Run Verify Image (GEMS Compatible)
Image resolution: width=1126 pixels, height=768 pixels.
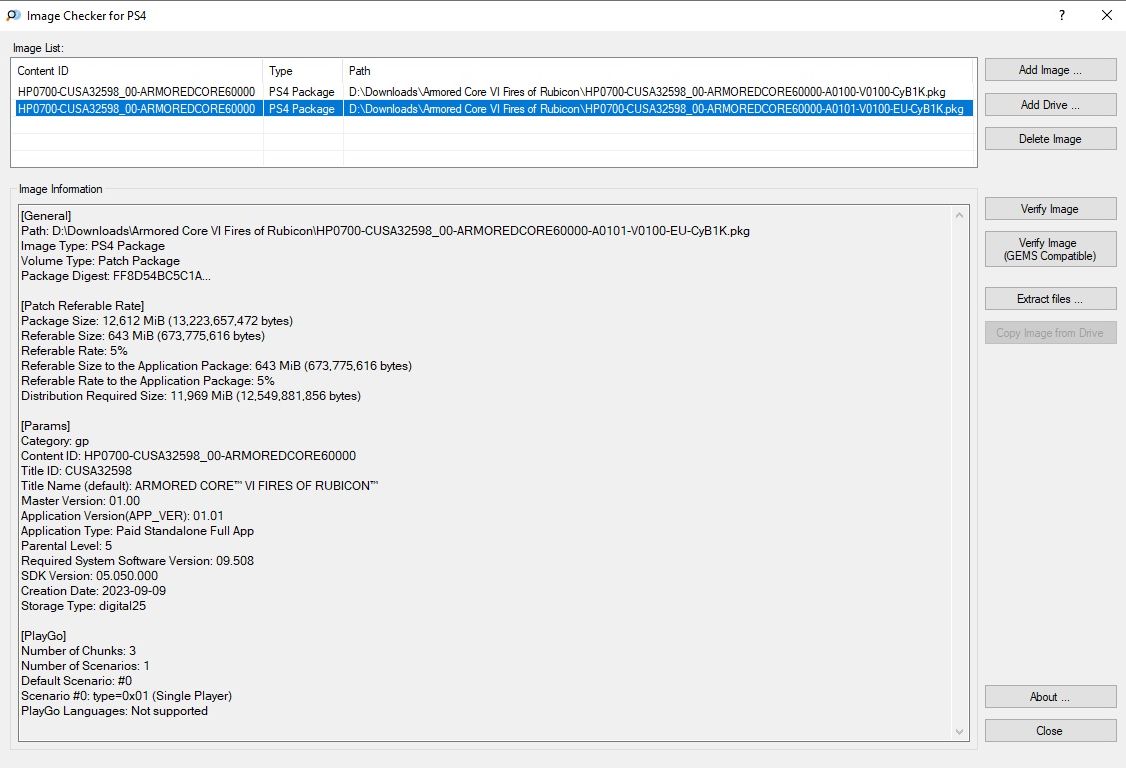point(1050,250)
